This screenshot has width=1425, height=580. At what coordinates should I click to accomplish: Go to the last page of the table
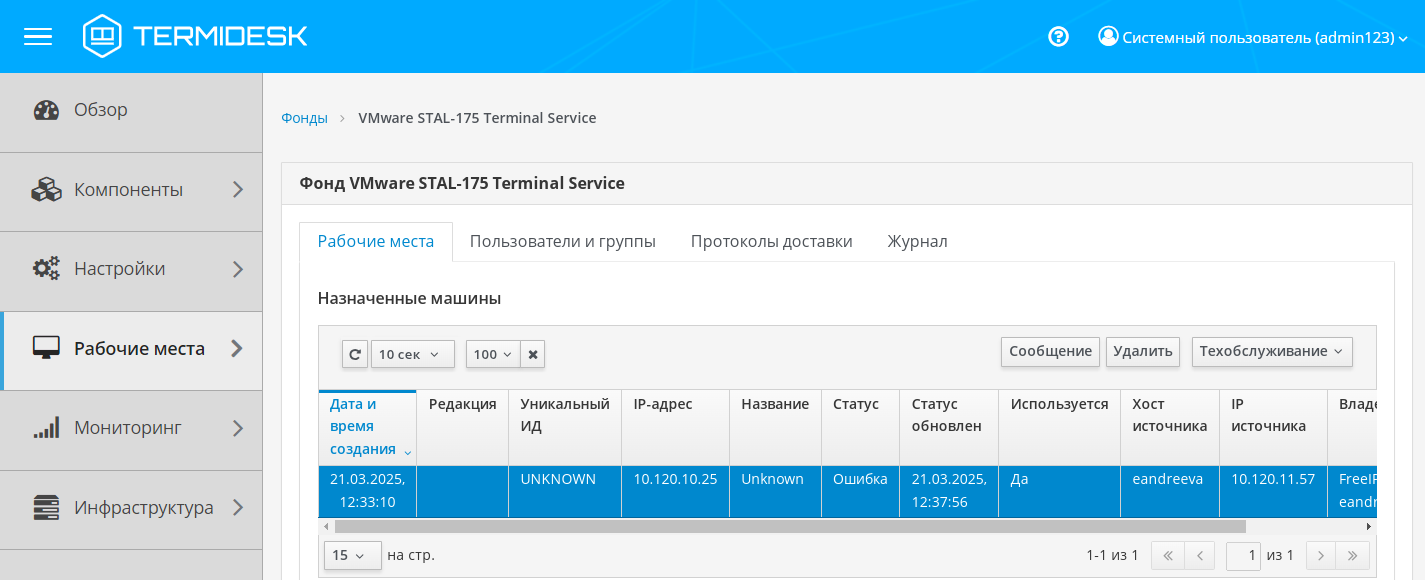(1352, 555)
